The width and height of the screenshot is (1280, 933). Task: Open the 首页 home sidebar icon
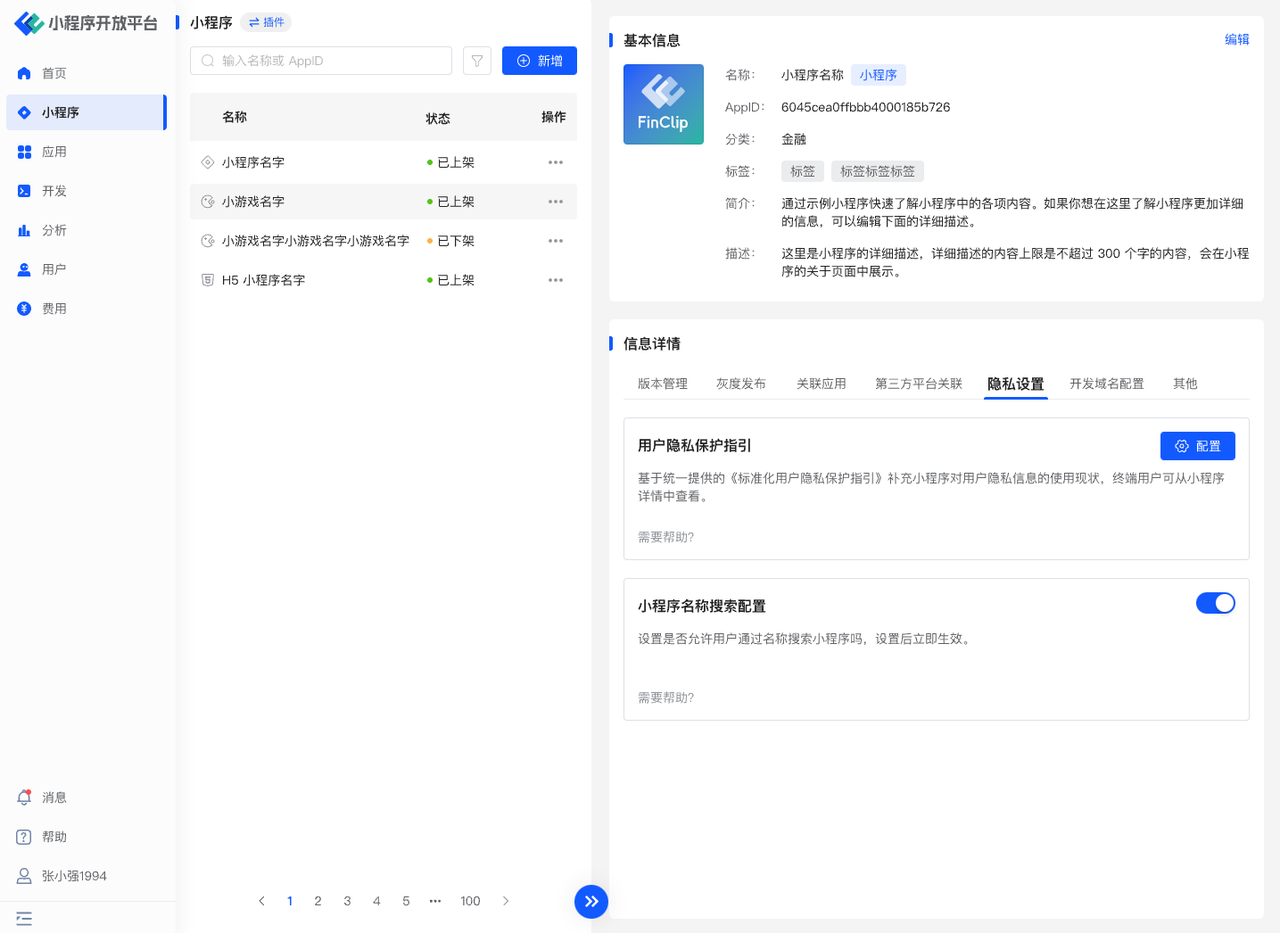click(25, 73)
